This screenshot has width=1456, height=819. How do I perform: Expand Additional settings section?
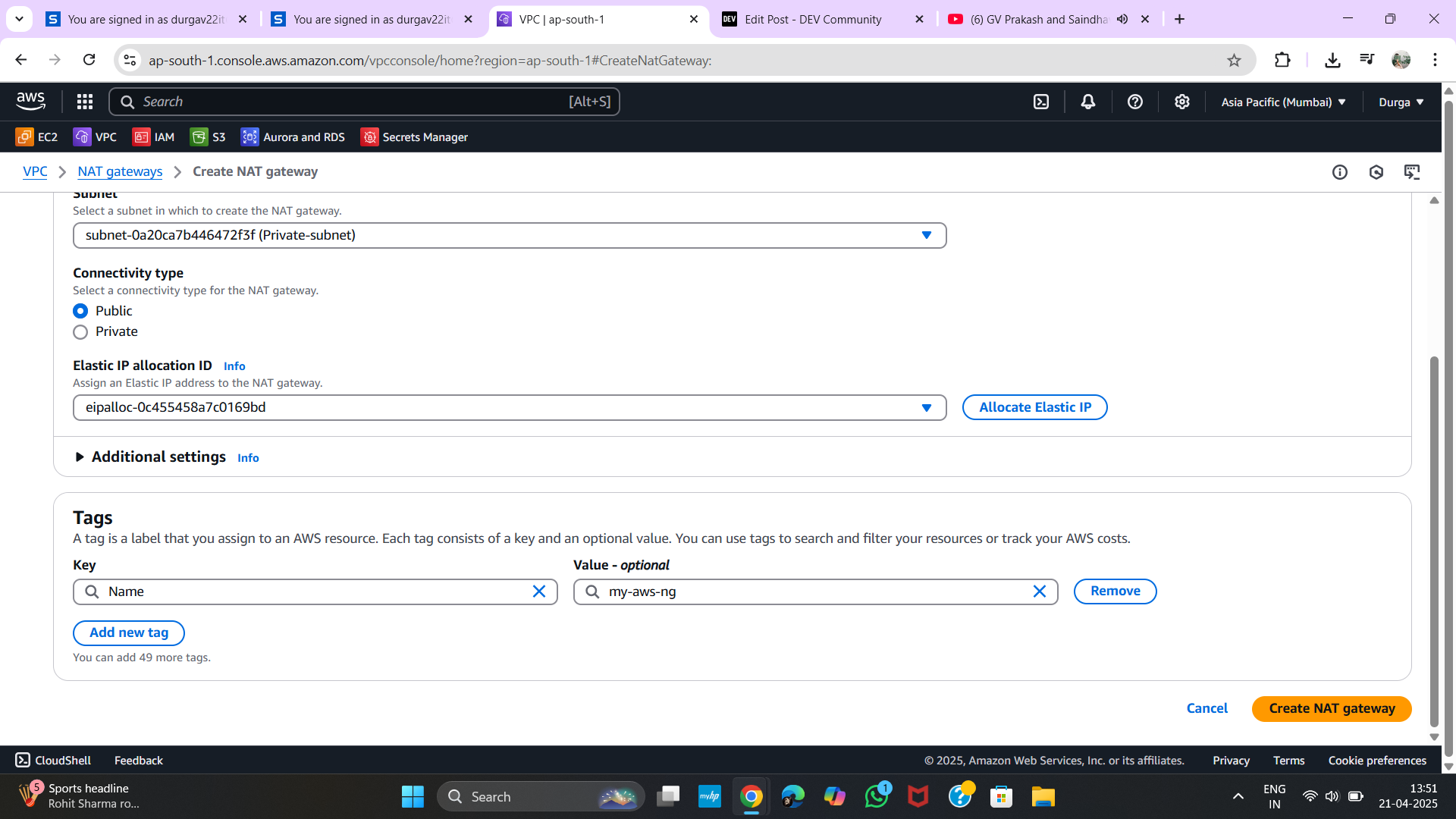(149, 457)
